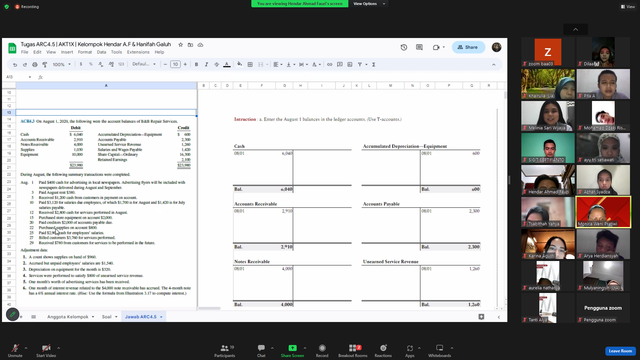The width and height of the screenshot is (640, 360).
Task: Open the Jawab ARC4.5 tab dropdown arrow
Action: (x=161, y=317)
